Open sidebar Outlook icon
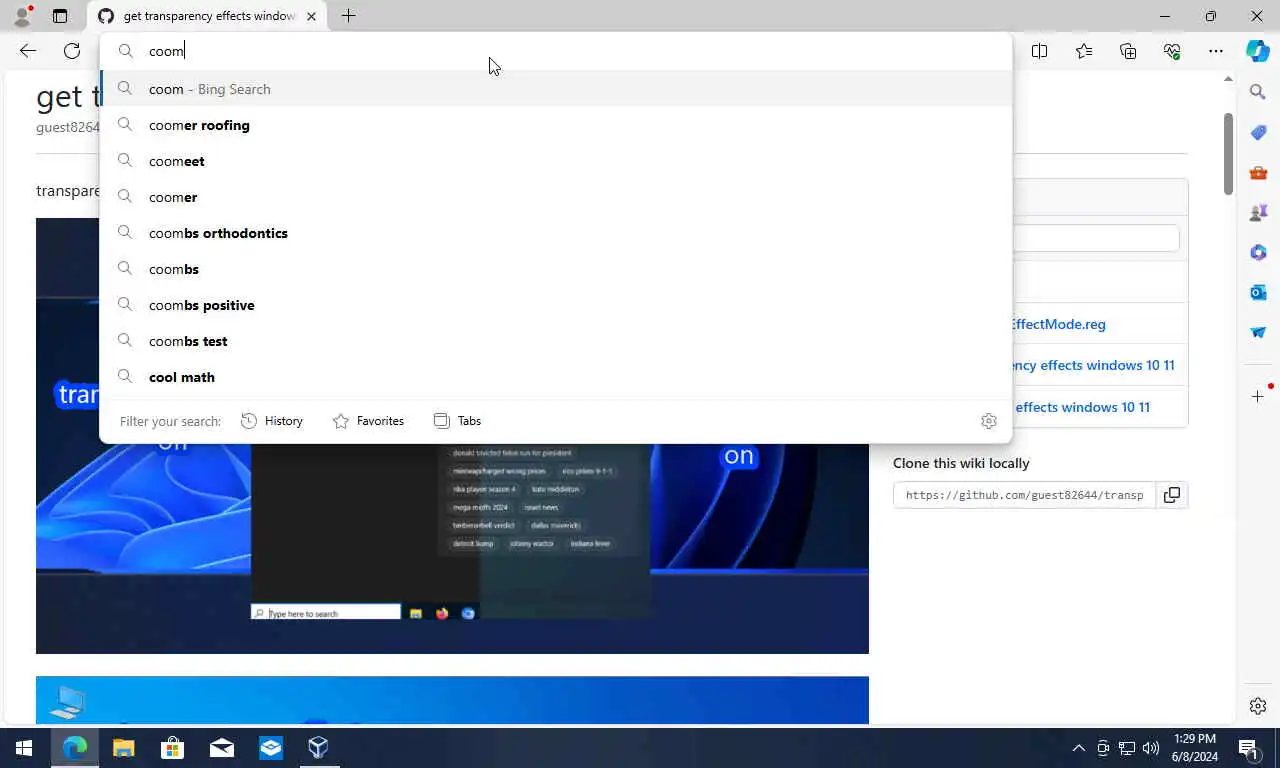Image resolution: width=1280 pixels, height=768 pixels. [x=1258, y=292]
